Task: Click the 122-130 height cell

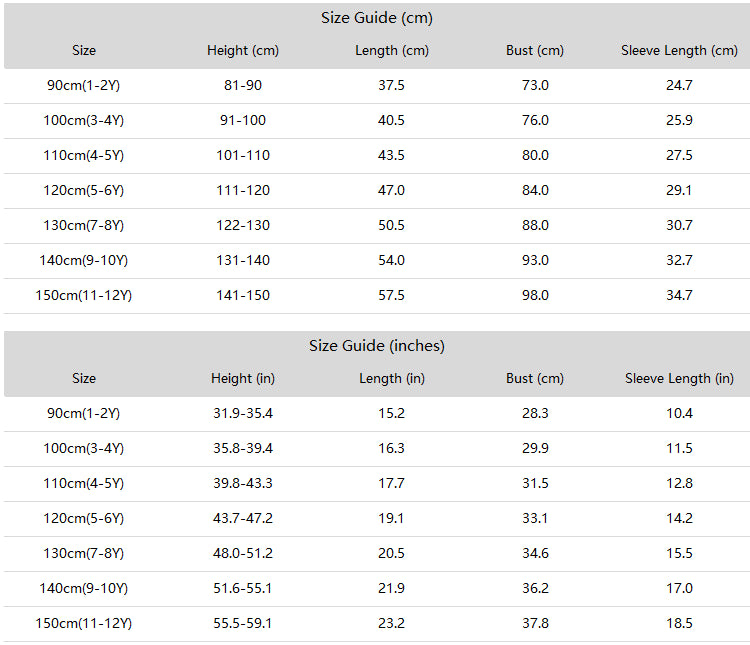Action: pos(243,225)
